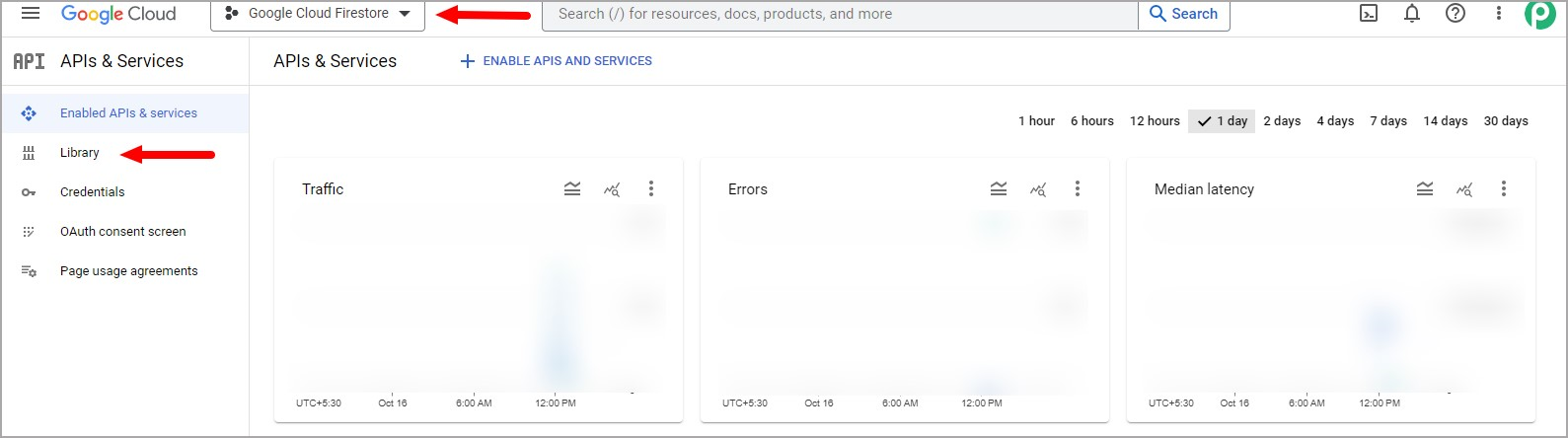Open Traffic chart more options menu

651,188
